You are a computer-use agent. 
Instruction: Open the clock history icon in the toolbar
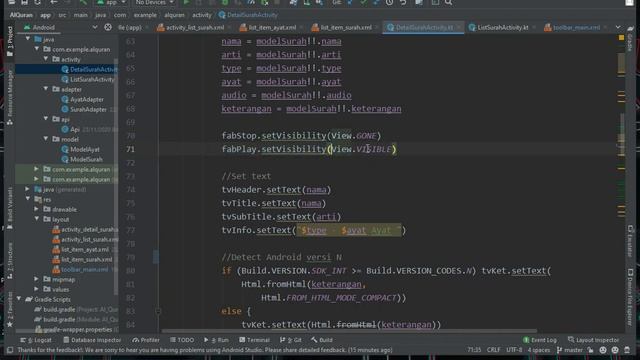389,2
